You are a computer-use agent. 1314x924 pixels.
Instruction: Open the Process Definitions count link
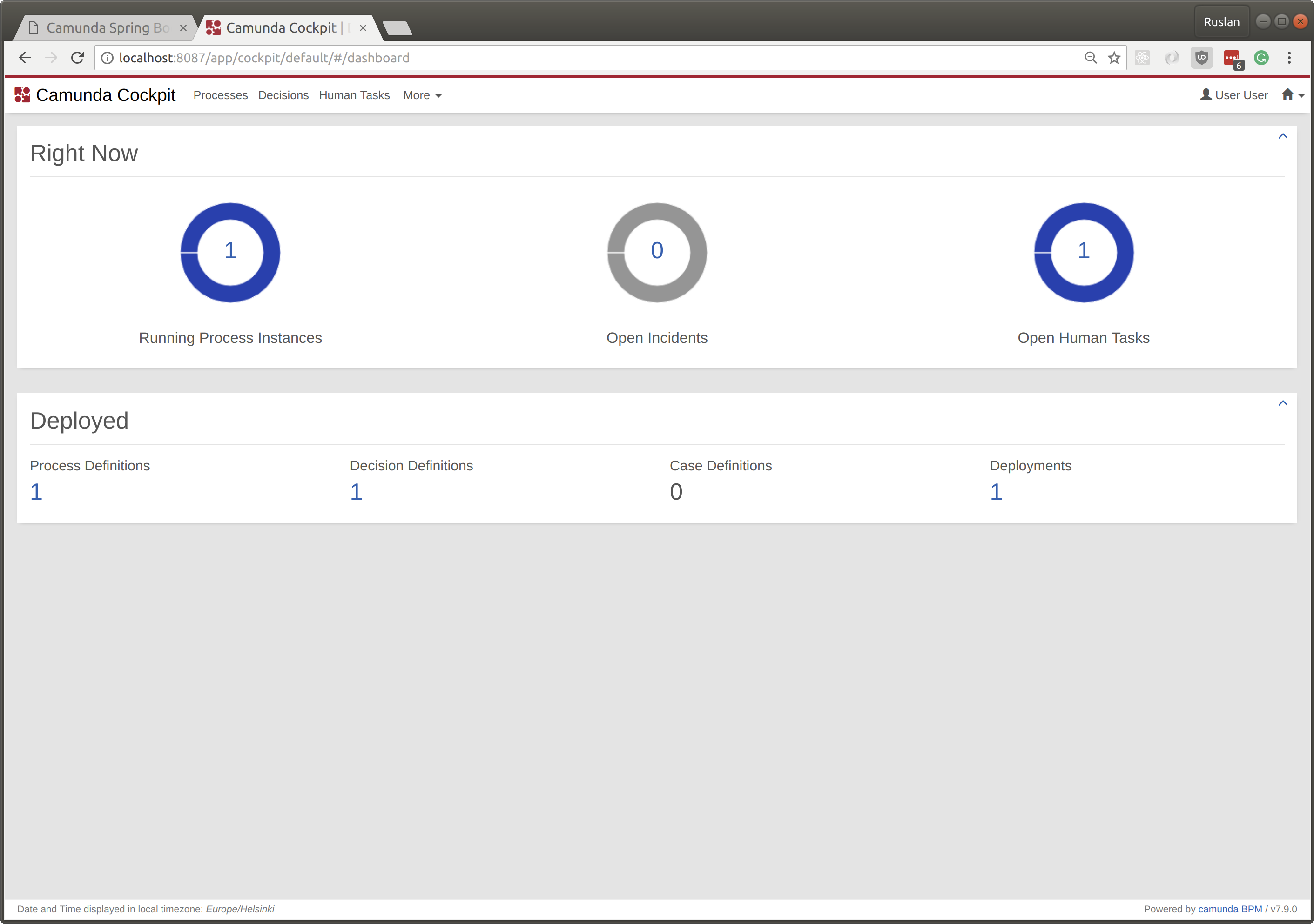(x=36, y=492)
